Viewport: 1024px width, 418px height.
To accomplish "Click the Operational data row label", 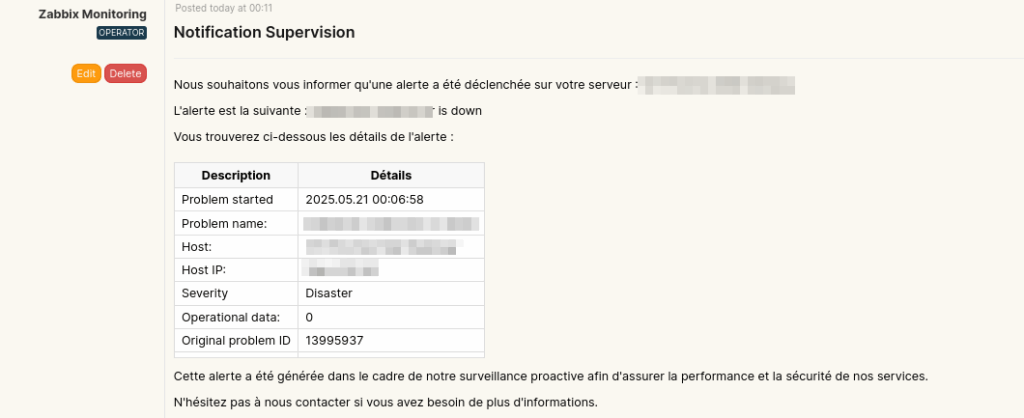I will pyautogui.click(x=230, y=317).
